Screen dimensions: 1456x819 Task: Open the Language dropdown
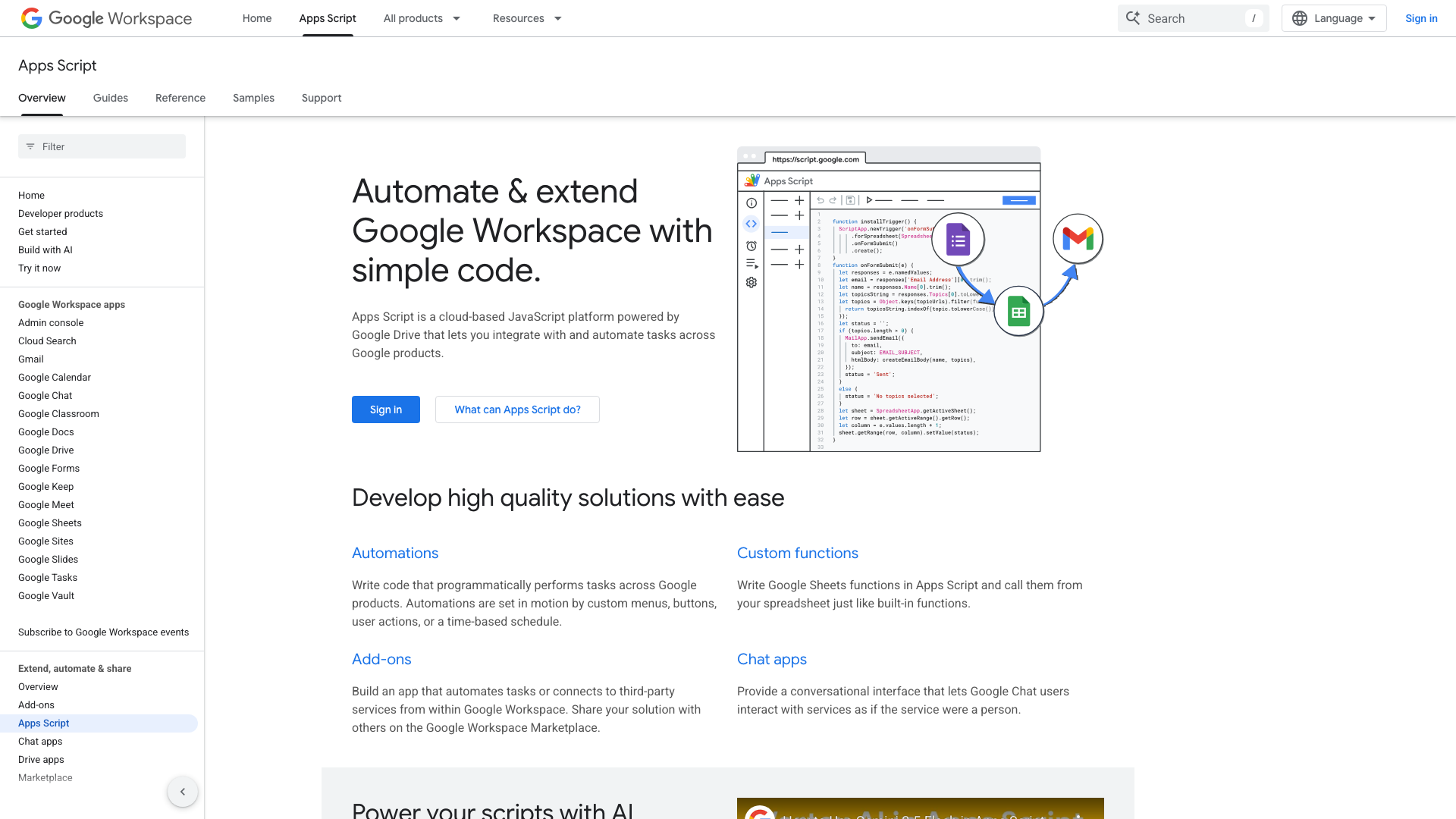click(1334, 18)
